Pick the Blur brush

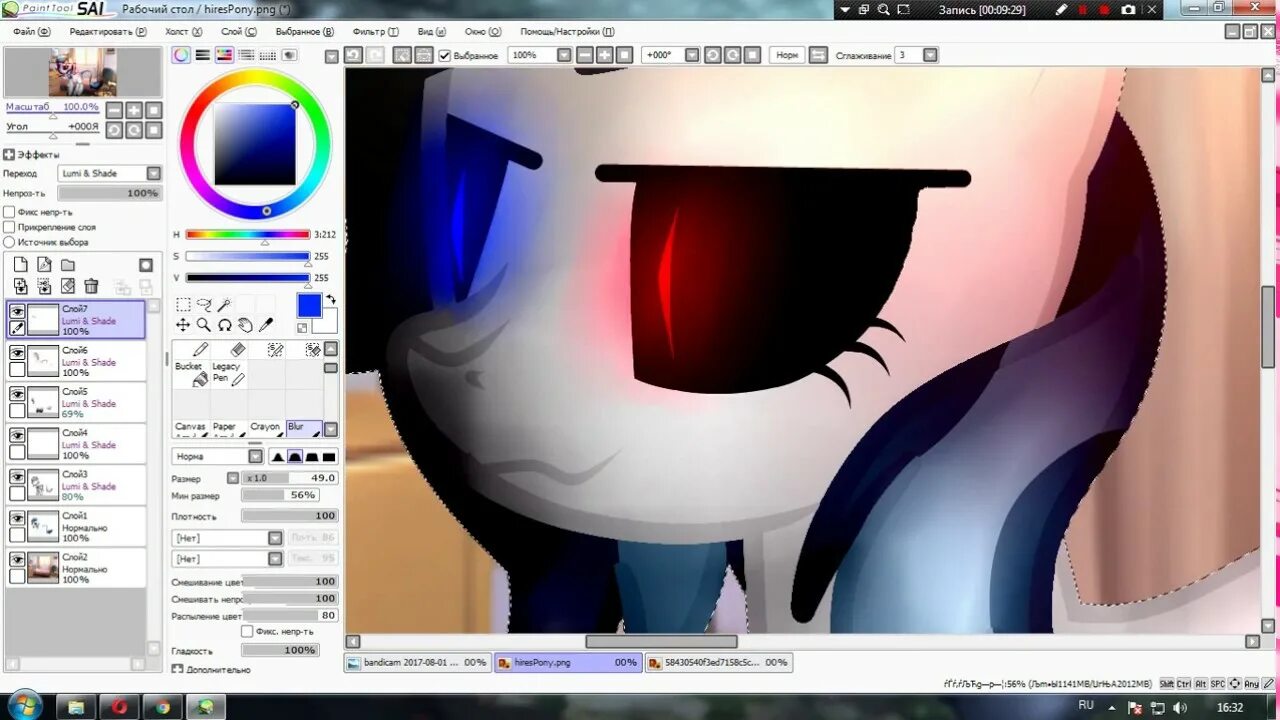[304, 429]
